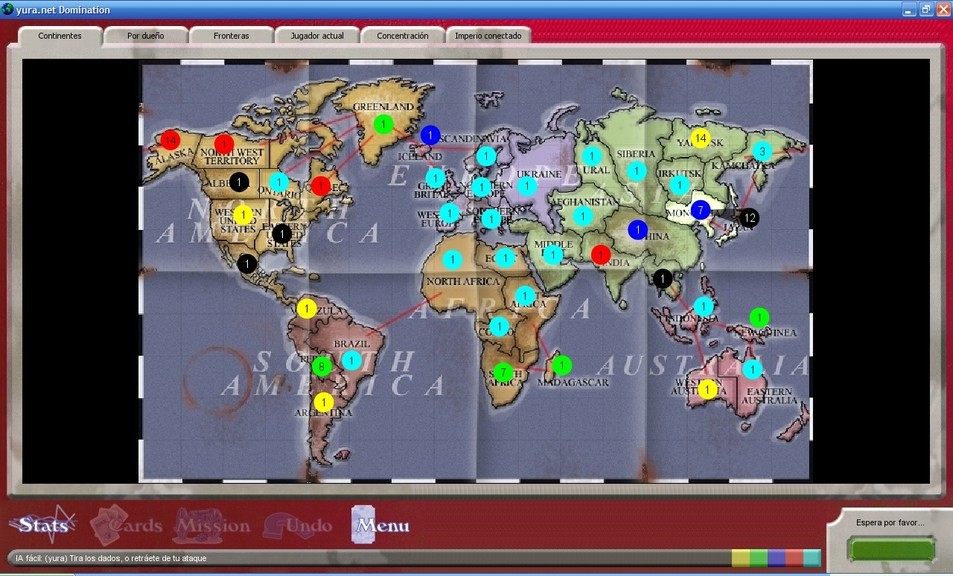The image size is (953, 576).
Task: Click Quebec's red army marker
Action: pos(321,185)
